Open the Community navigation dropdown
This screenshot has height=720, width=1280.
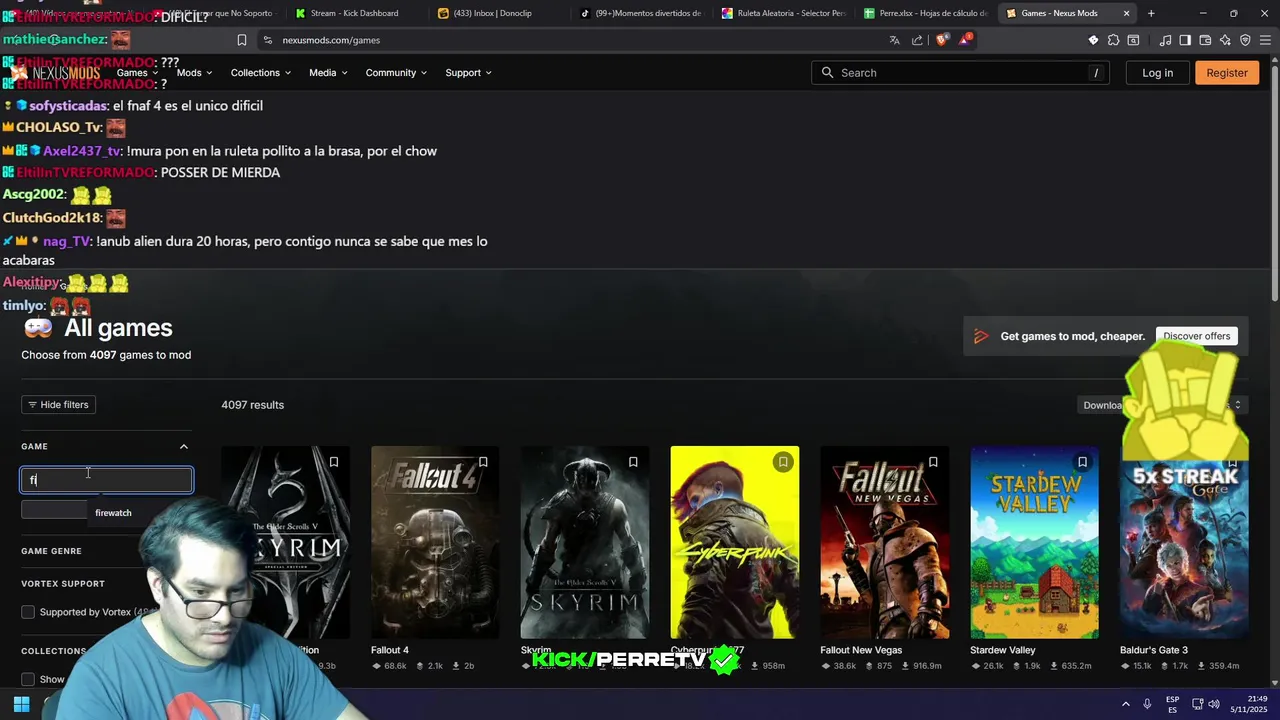coord(396,72)
